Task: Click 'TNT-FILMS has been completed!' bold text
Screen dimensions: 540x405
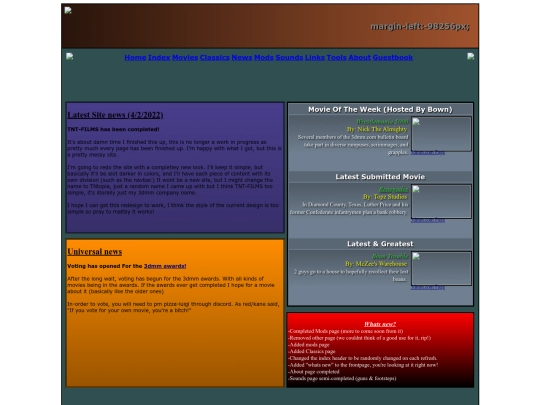Action: pyautogui.click(x=113, y=129)
